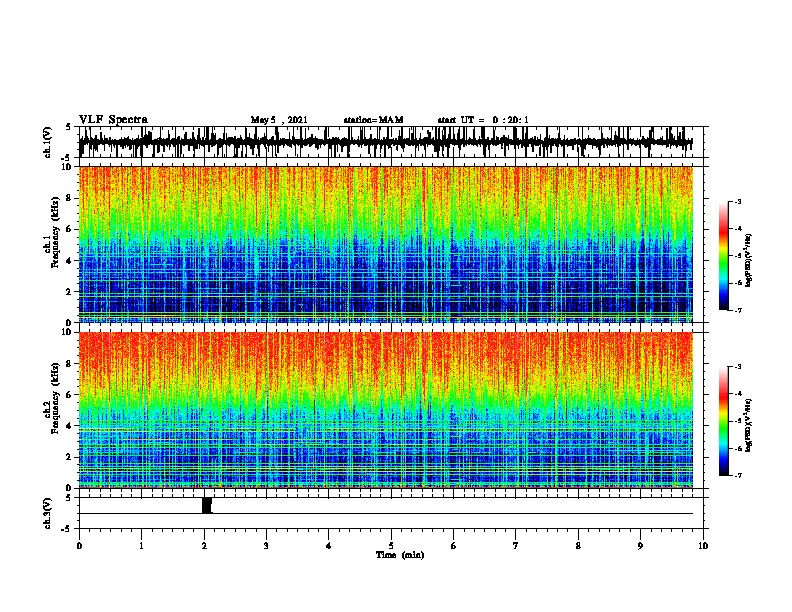Viewport: 792px width, 612px height.
Task: Click the "Time (min)" axis label
Action: coord(400,555)
